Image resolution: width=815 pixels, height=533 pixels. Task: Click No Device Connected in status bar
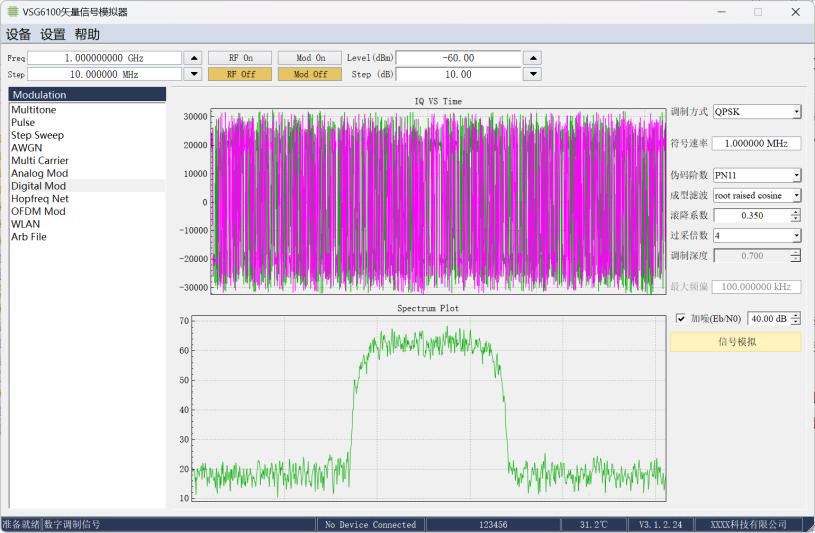(371, 525)
